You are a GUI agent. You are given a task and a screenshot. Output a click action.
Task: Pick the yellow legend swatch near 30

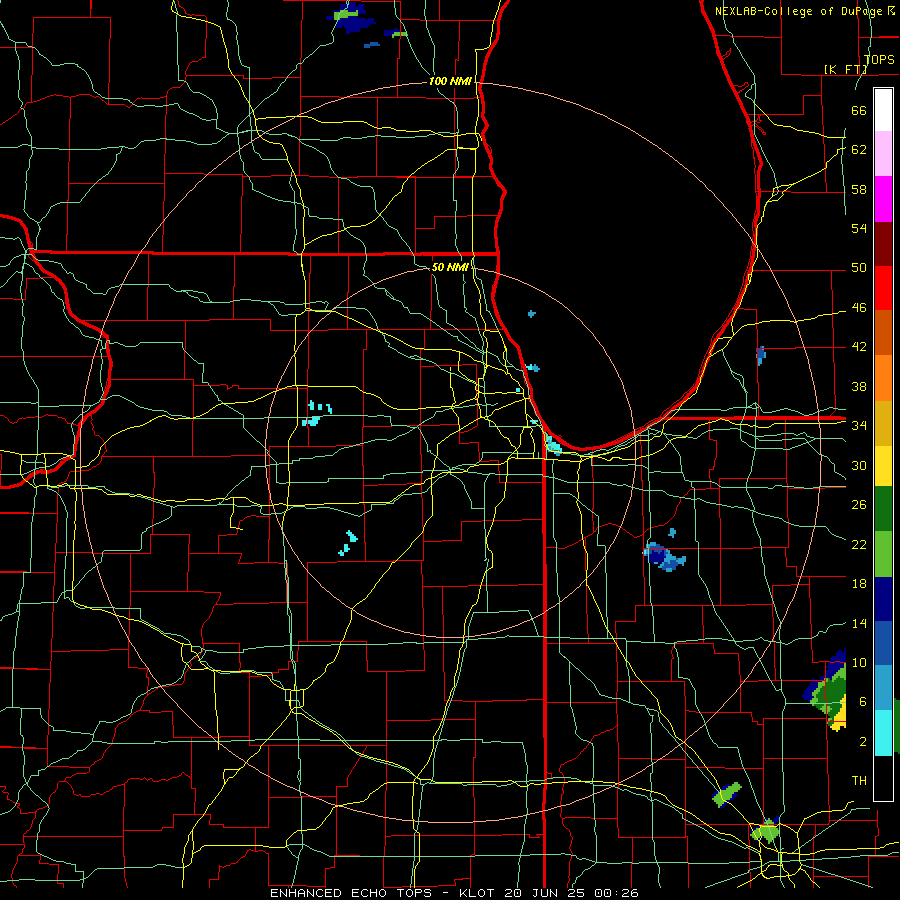click(883, 466)
